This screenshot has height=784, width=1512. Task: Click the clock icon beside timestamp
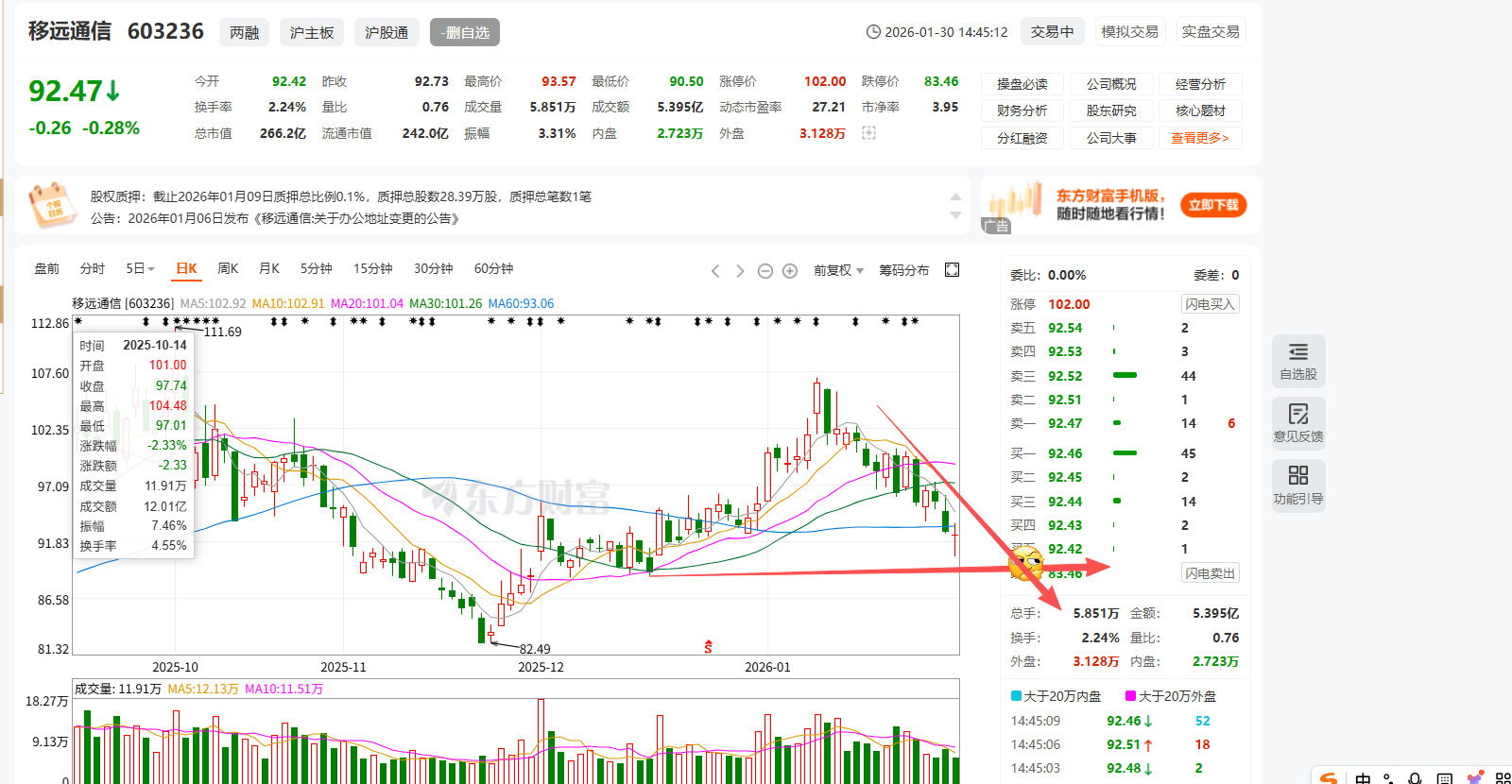point(873,32)
